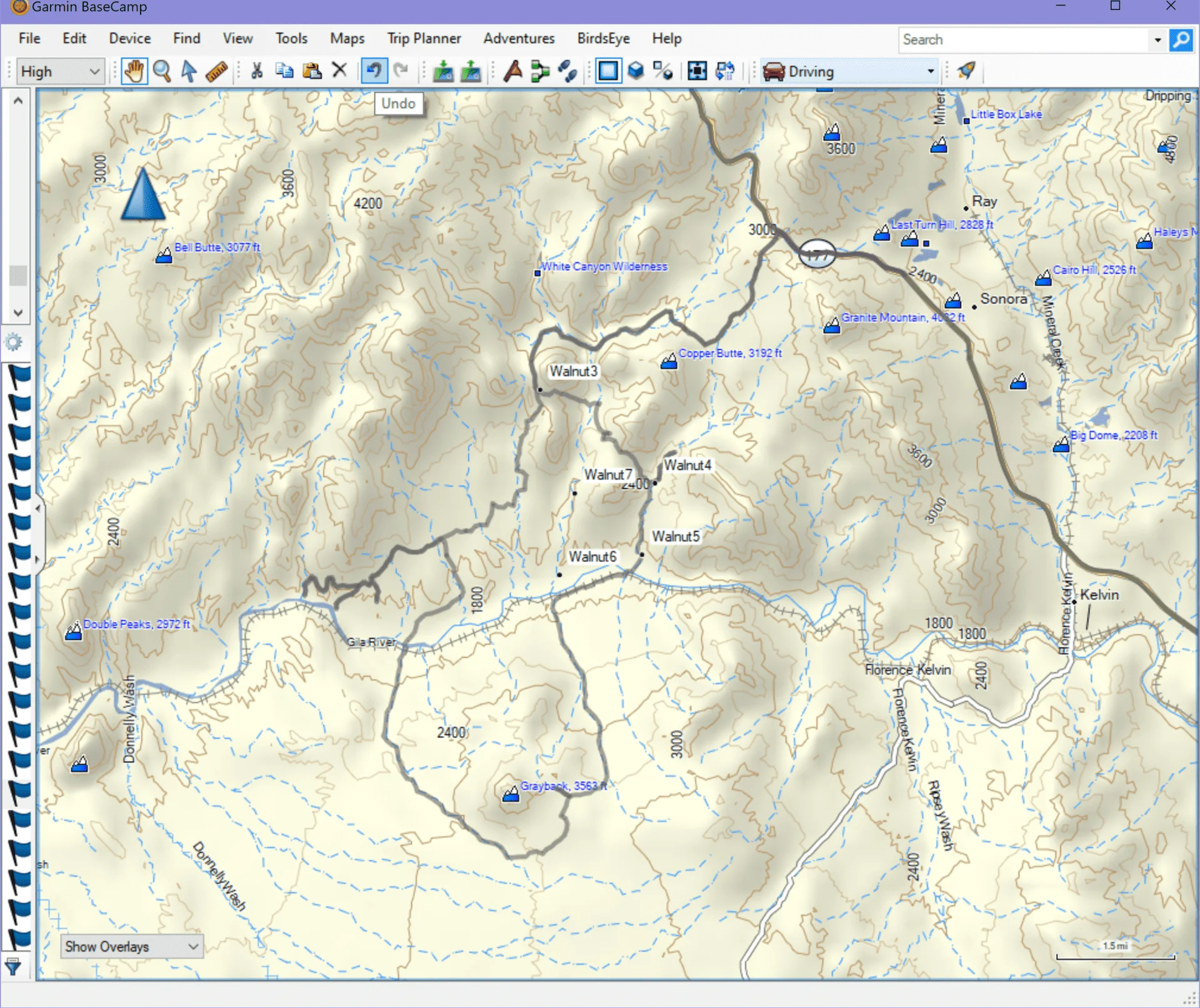Open the Device menu
Screen dimensions: 1200x1008
[x=130, y=38]
